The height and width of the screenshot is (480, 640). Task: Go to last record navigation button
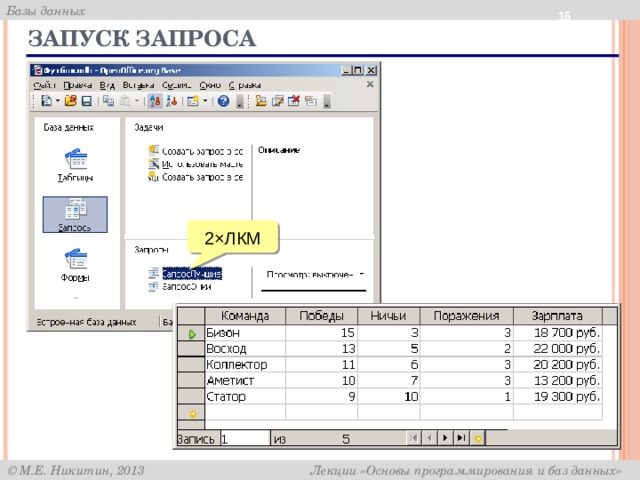(461, 438)
